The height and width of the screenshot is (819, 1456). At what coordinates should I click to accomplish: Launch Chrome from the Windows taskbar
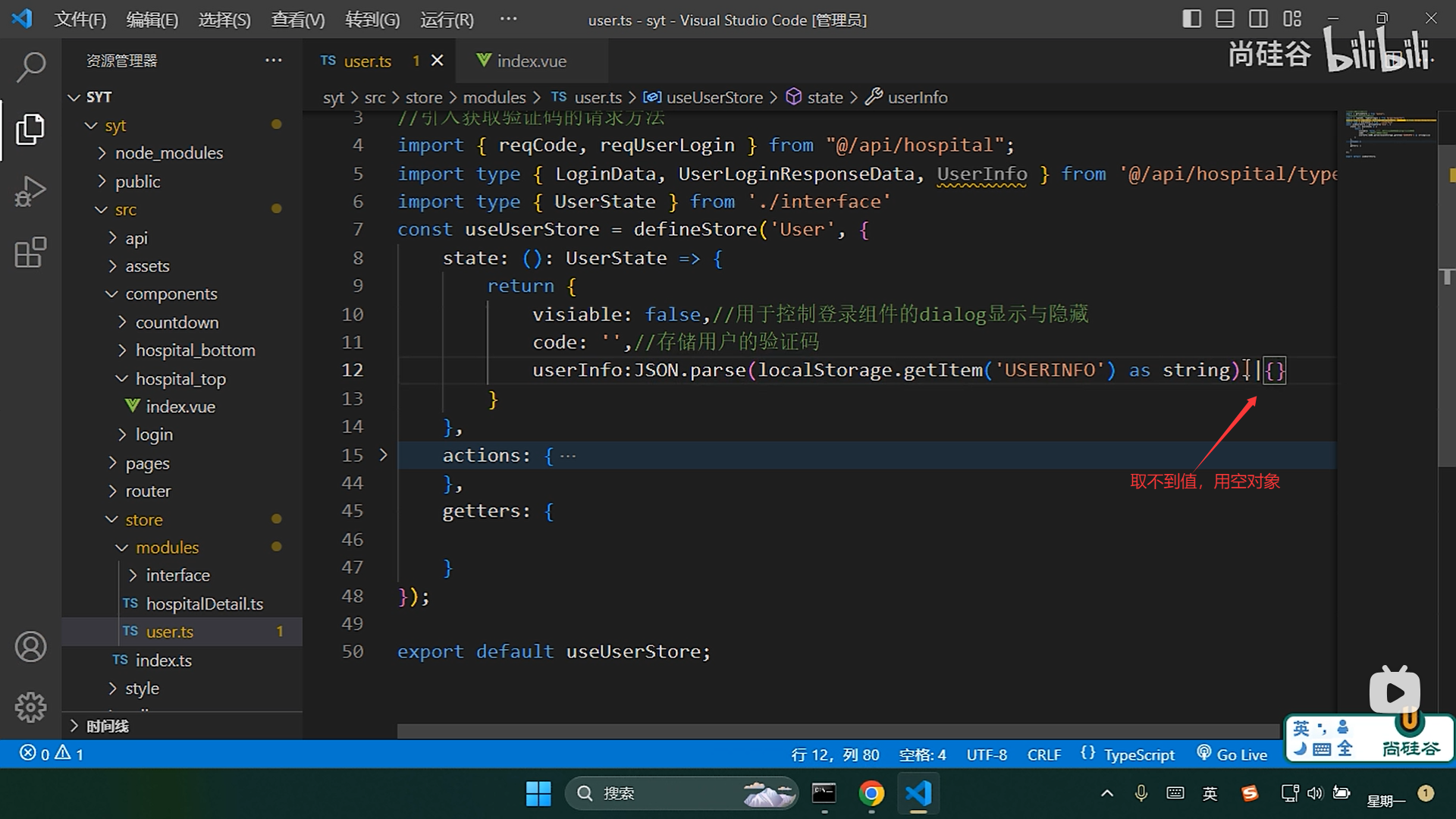point(871,793)
